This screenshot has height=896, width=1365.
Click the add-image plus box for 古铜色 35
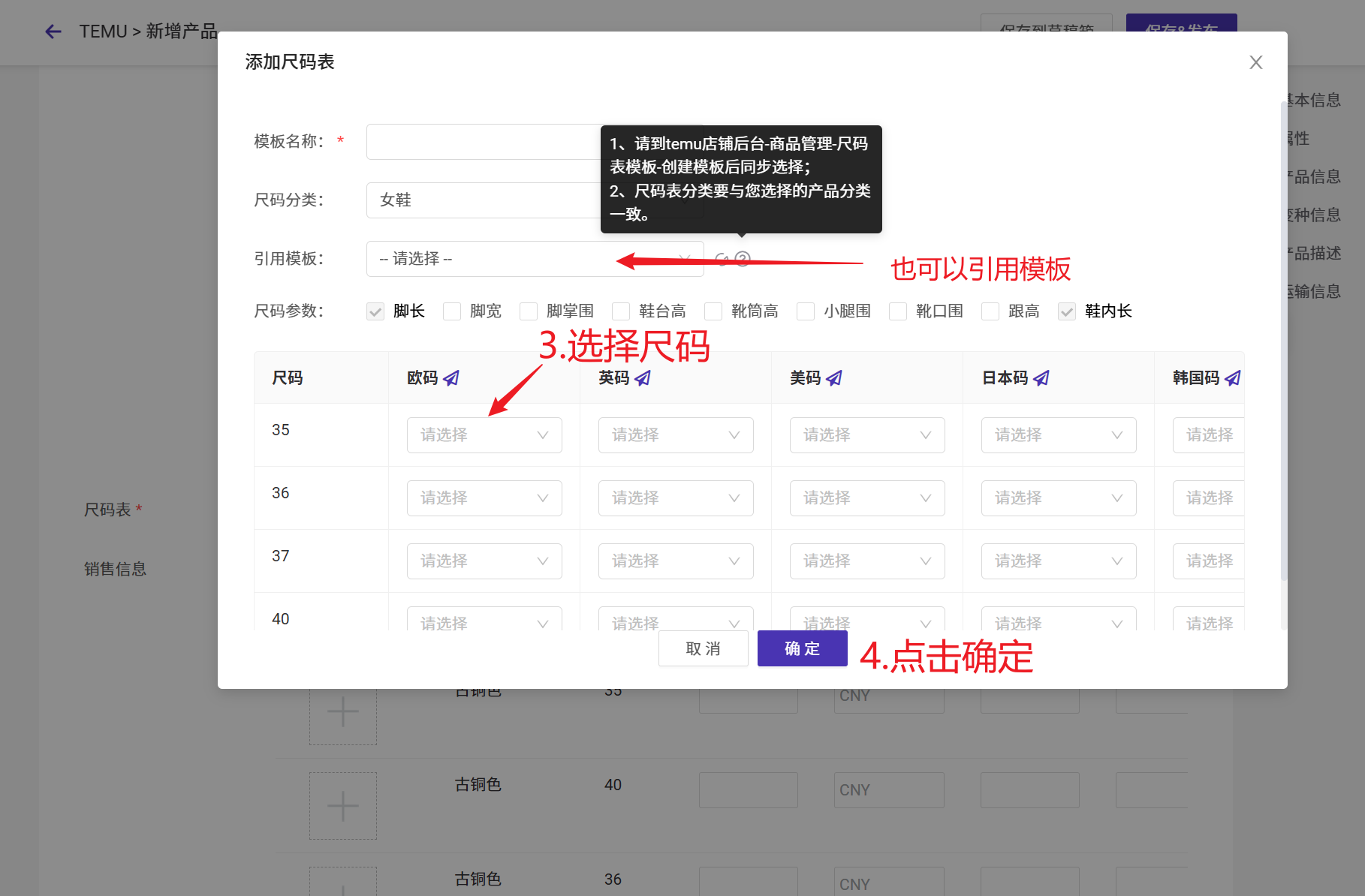coord(343,716)
